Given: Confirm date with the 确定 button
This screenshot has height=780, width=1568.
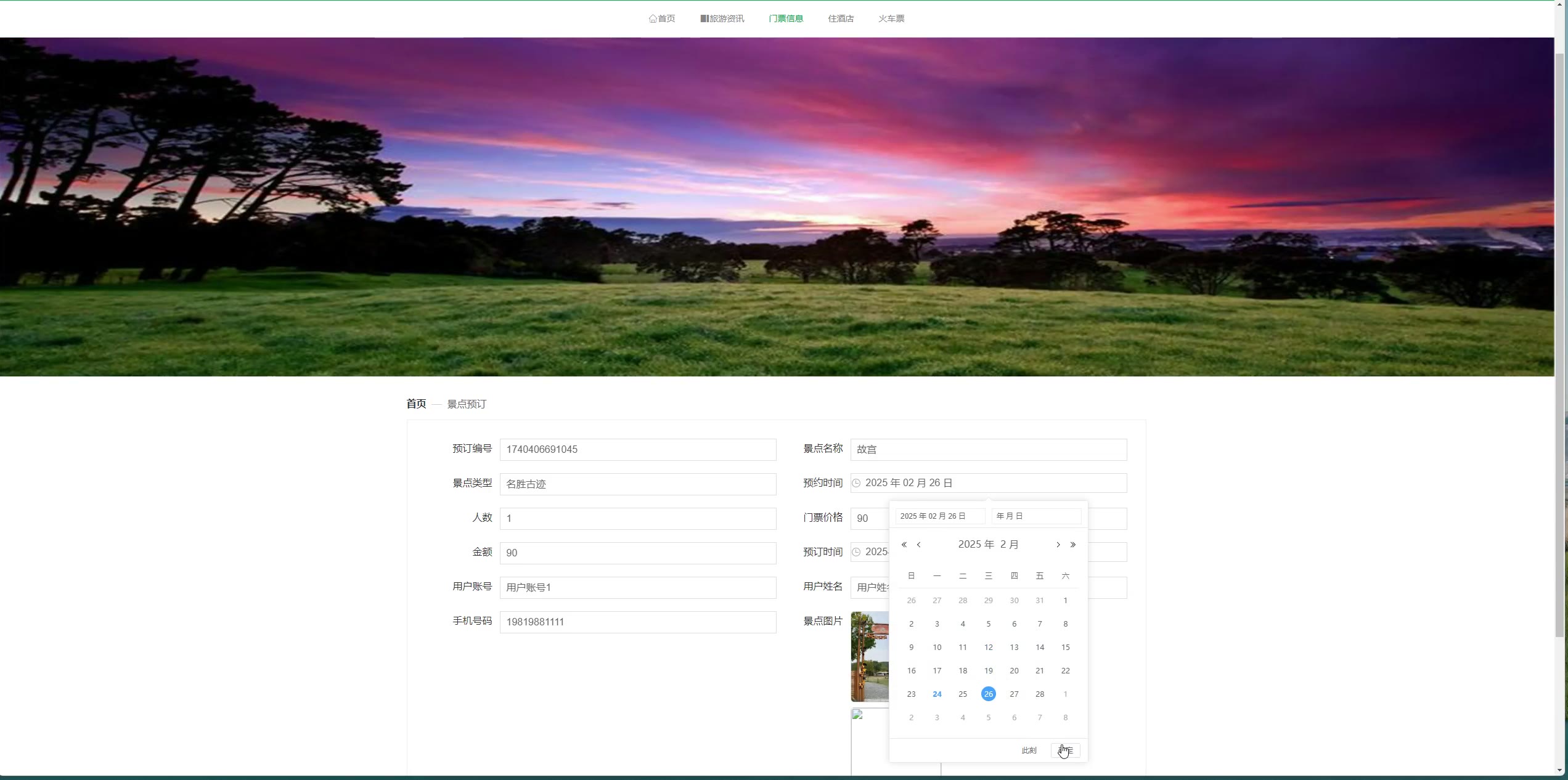Looking at the screenshot, I should tap(1066, 750).
